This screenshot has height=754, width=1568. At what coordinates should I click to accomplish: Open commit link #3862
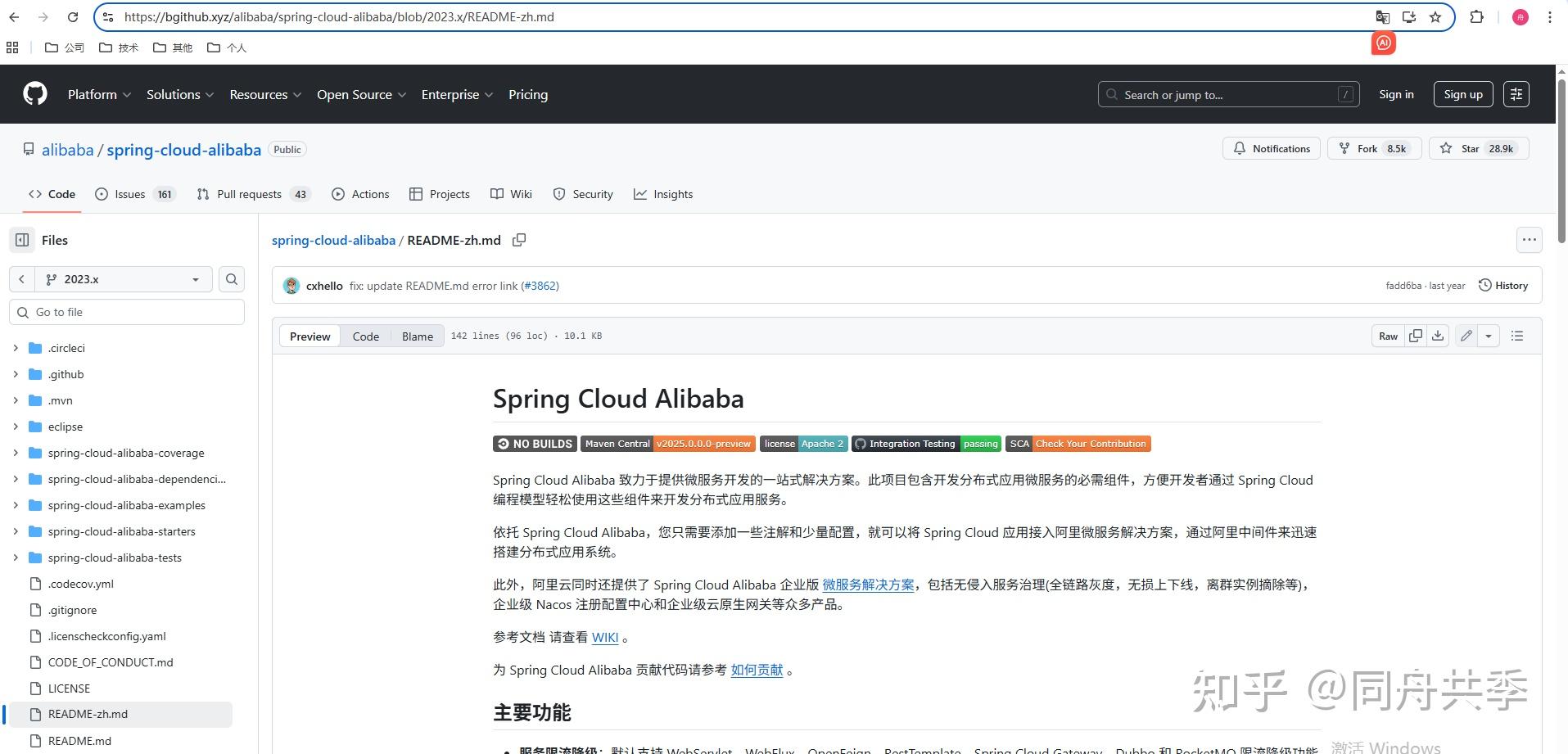[540, 286]
